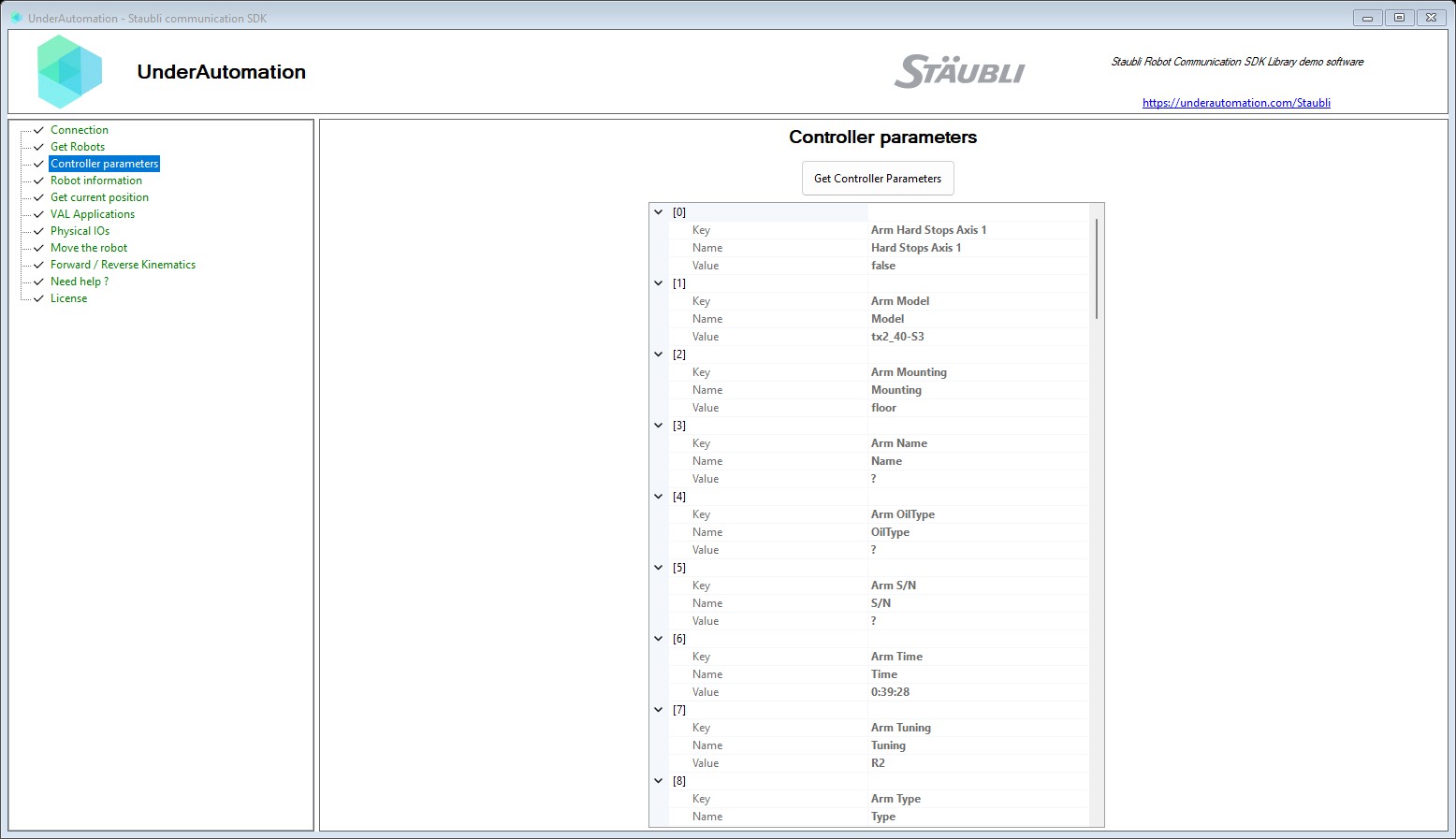1456x839 pixels.
Task: Open the Get current position section
Action: point(99,196)
